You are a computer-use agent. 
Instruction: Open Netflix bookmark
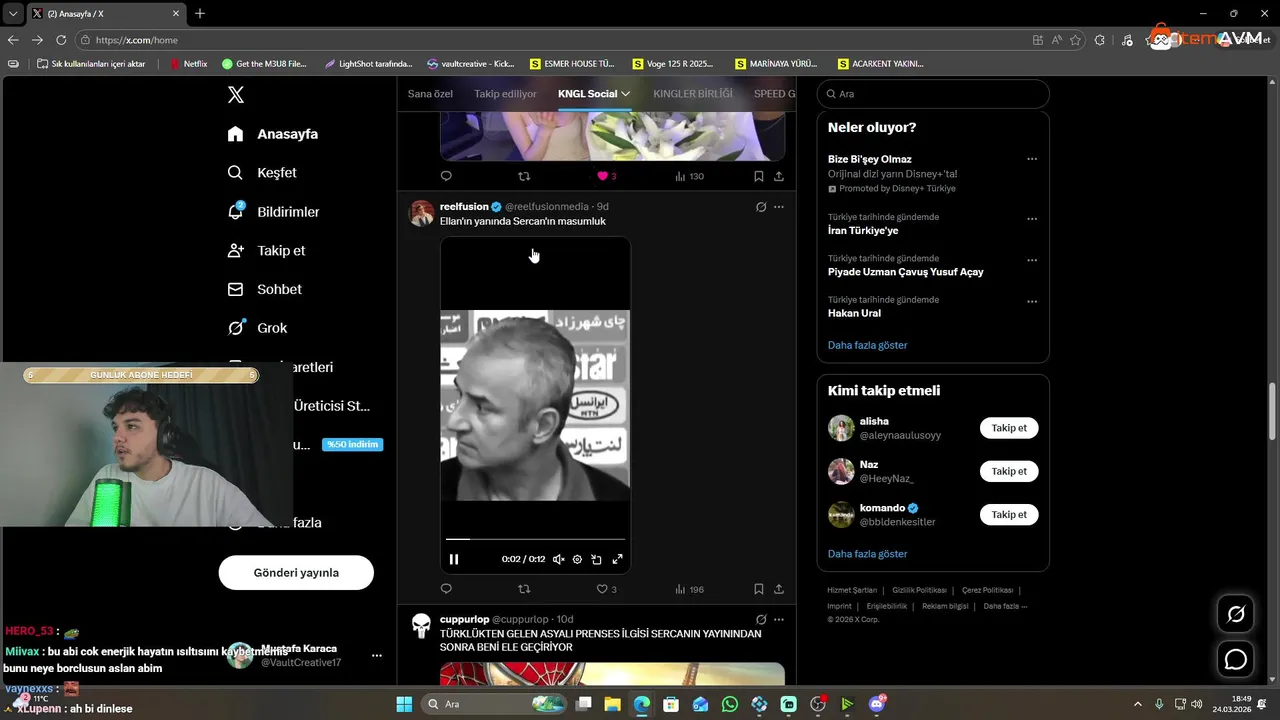[x=188, y=64]
